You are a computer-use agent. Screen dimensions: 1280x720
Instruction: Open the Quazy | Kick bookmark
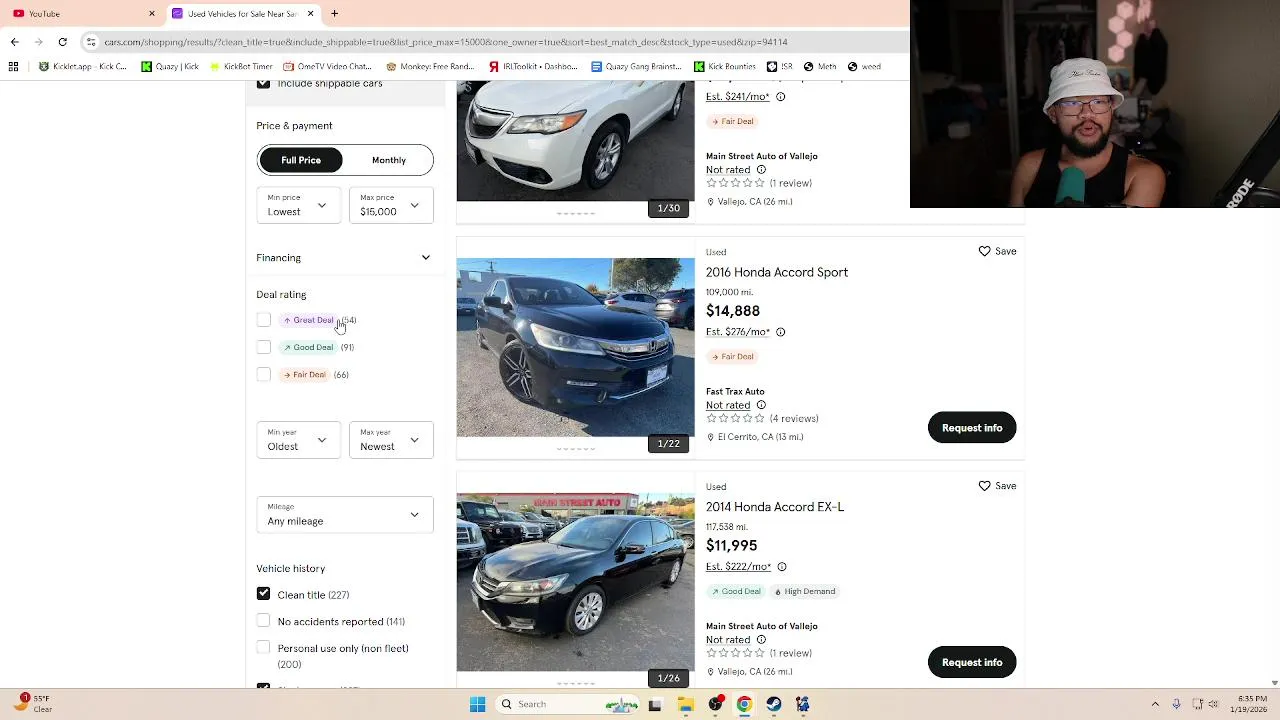click(170, 67)
